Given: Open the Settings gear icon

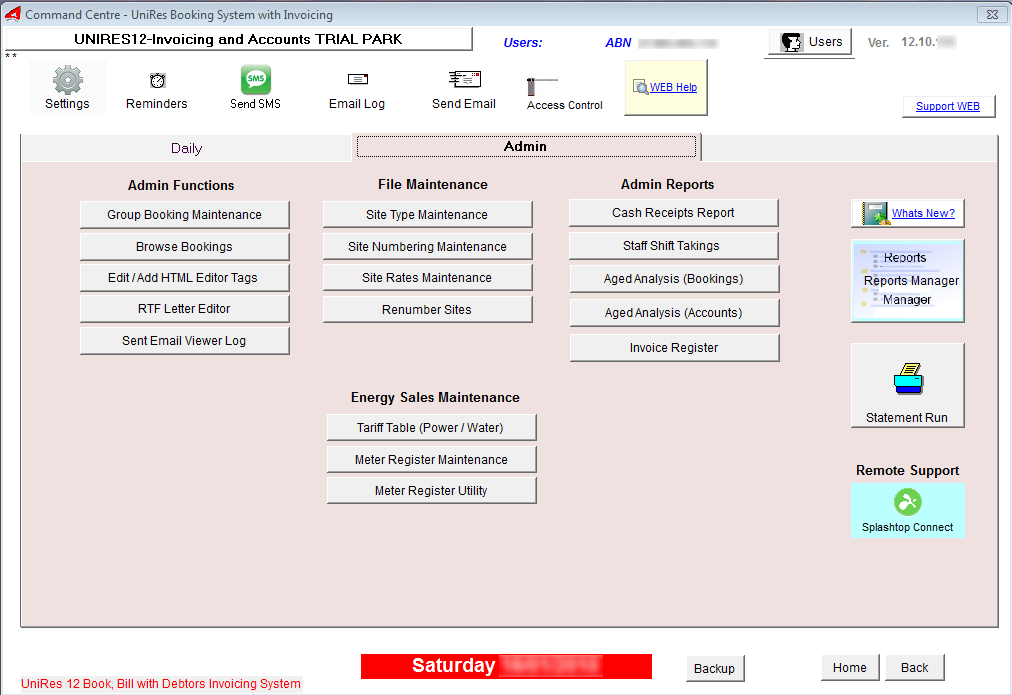Looking at the screenshot, I should 67,80.
